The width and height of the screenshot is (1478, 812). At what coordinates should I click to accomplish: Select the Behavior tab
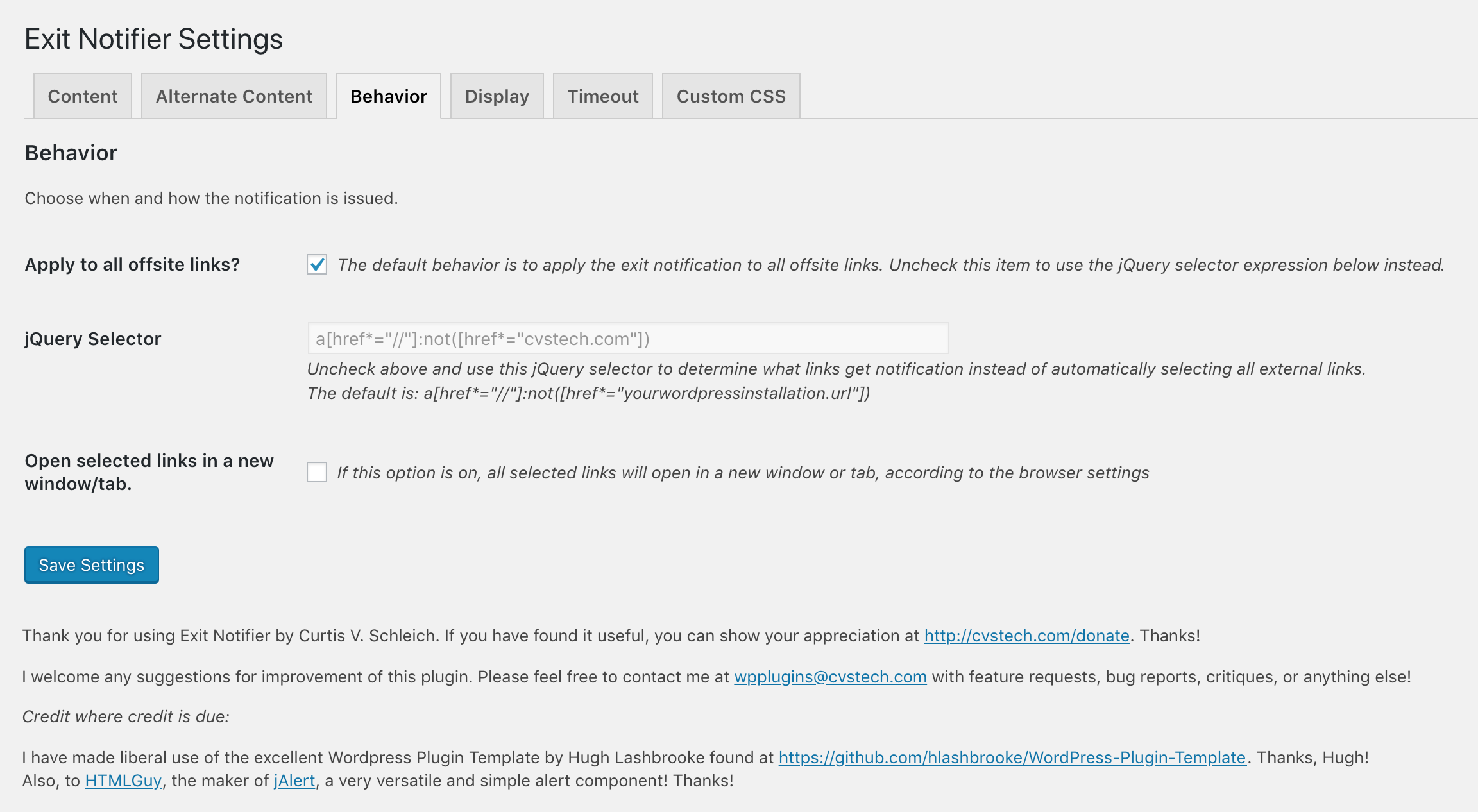[x=389, y=96]
